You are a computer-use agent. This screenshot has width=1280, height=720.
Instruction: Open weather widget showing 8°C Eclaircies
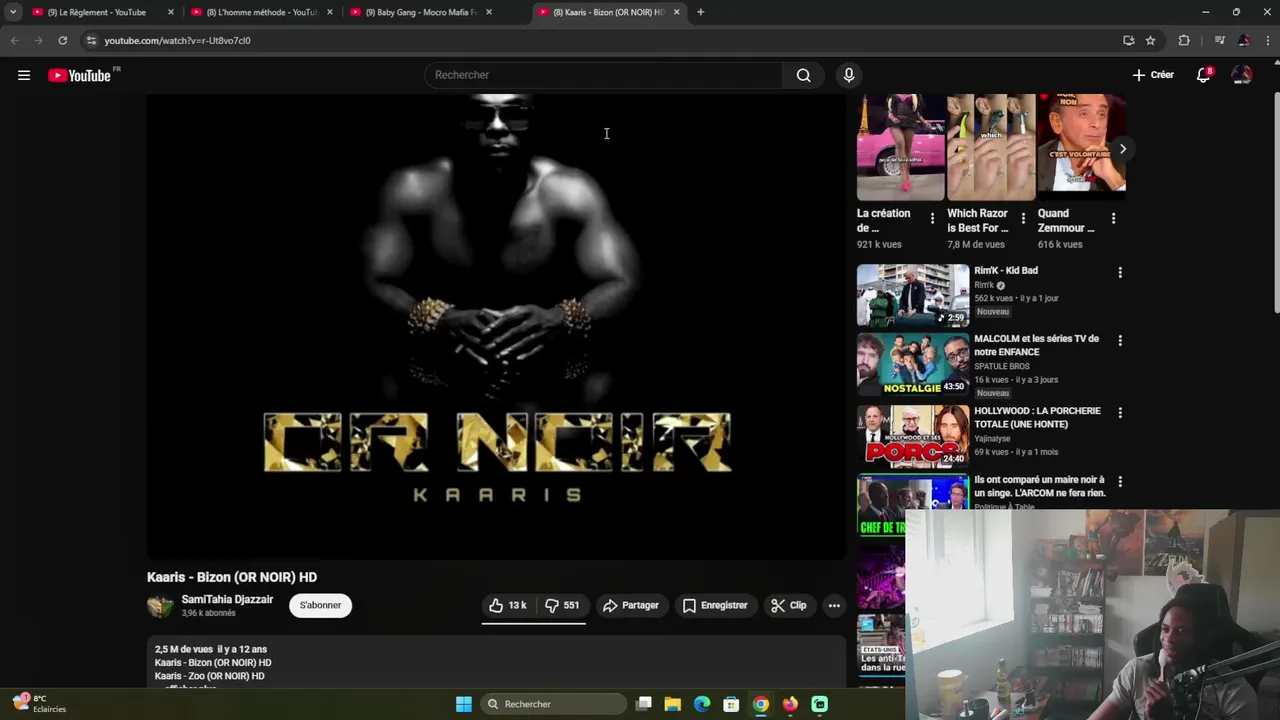39,703
